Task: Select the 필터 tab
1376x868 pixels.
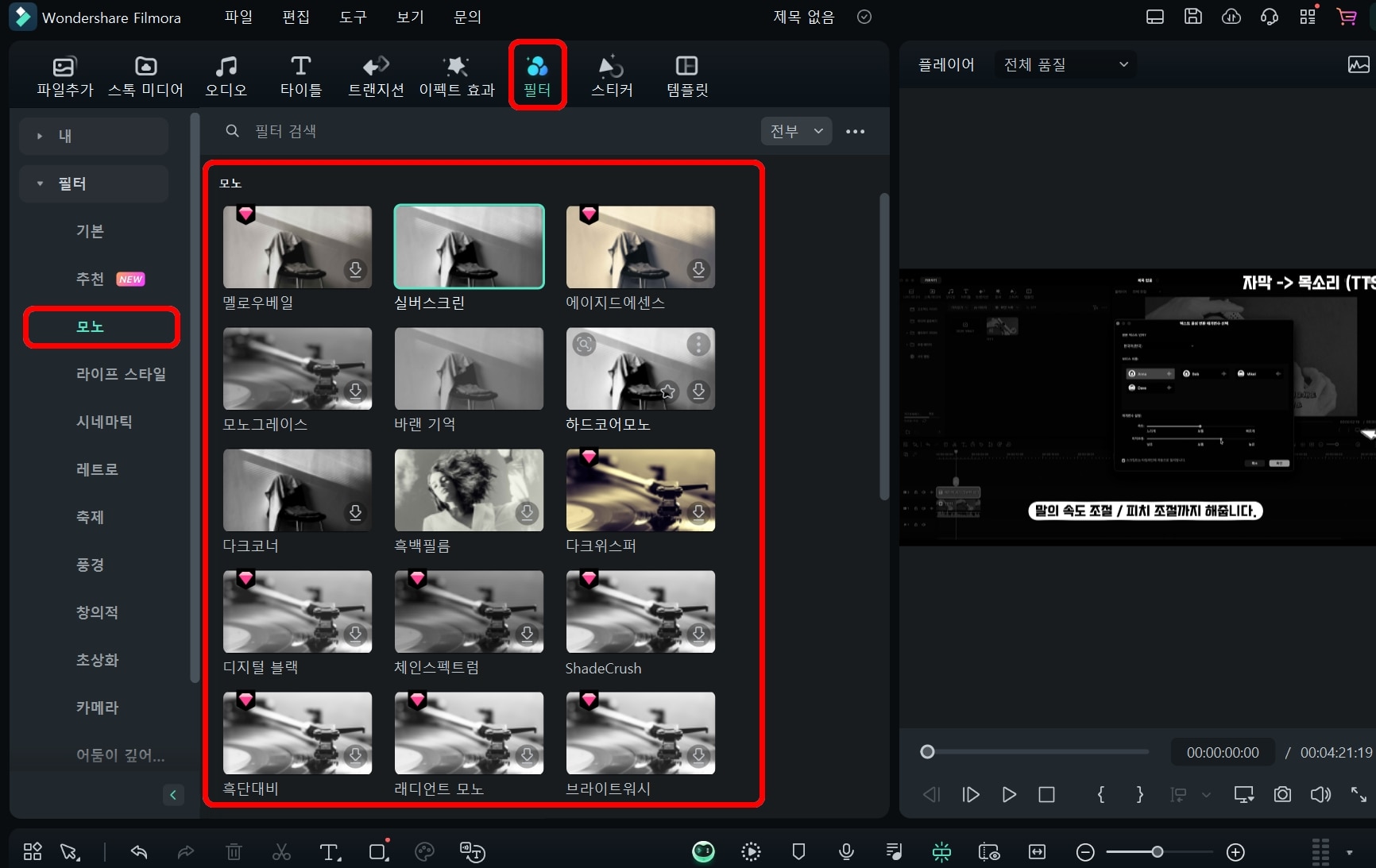Action: point(537,76)
